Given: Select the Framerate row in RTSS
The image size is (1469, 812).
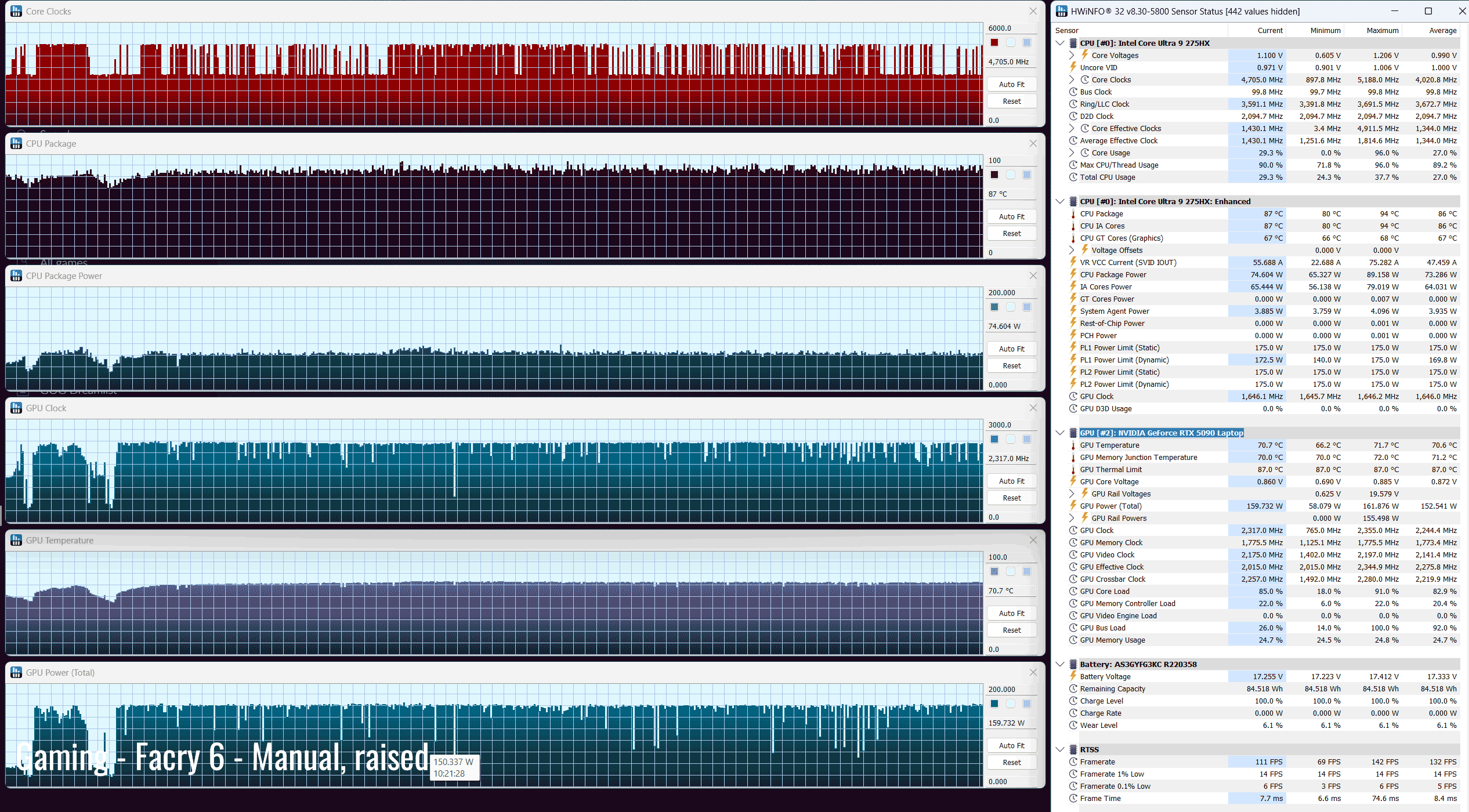Looking at the screenshot, I should (1098, 762).
